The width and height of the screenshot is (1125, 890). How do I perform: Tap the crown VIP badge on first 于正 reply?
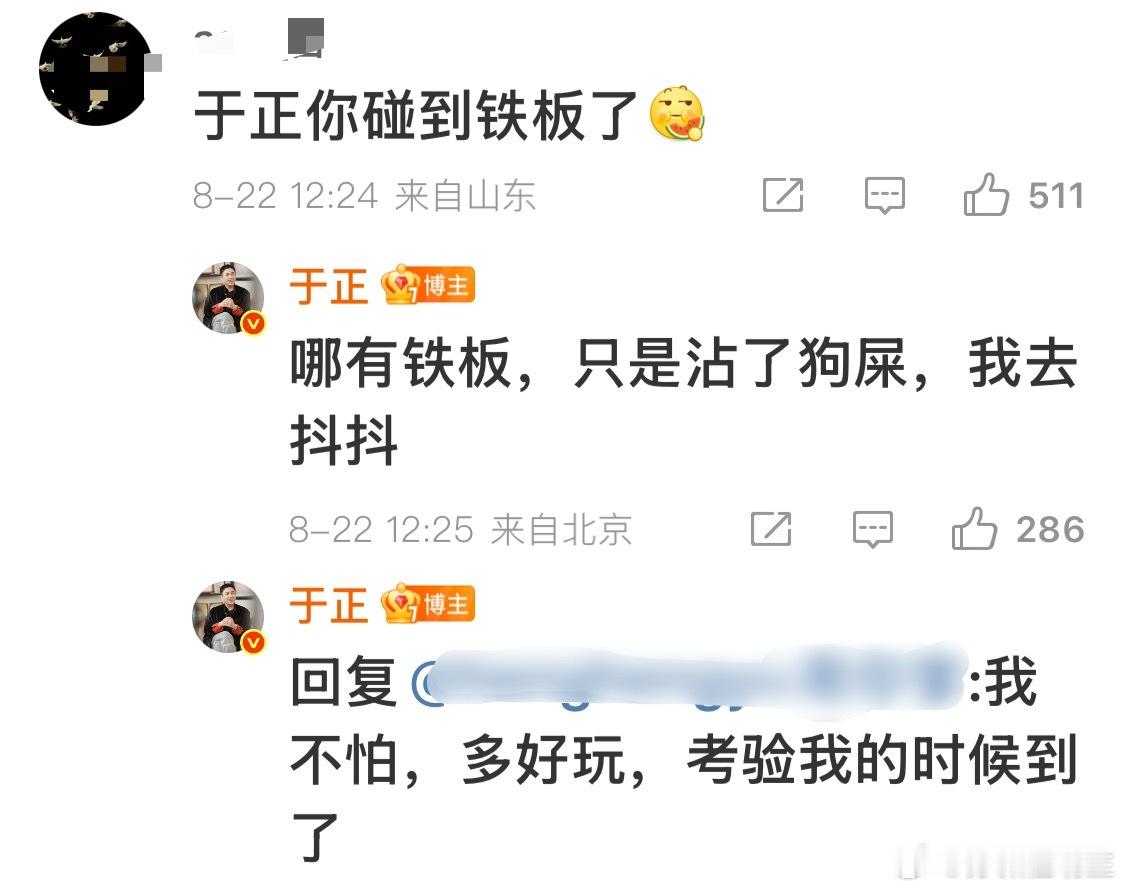point(400,284)
